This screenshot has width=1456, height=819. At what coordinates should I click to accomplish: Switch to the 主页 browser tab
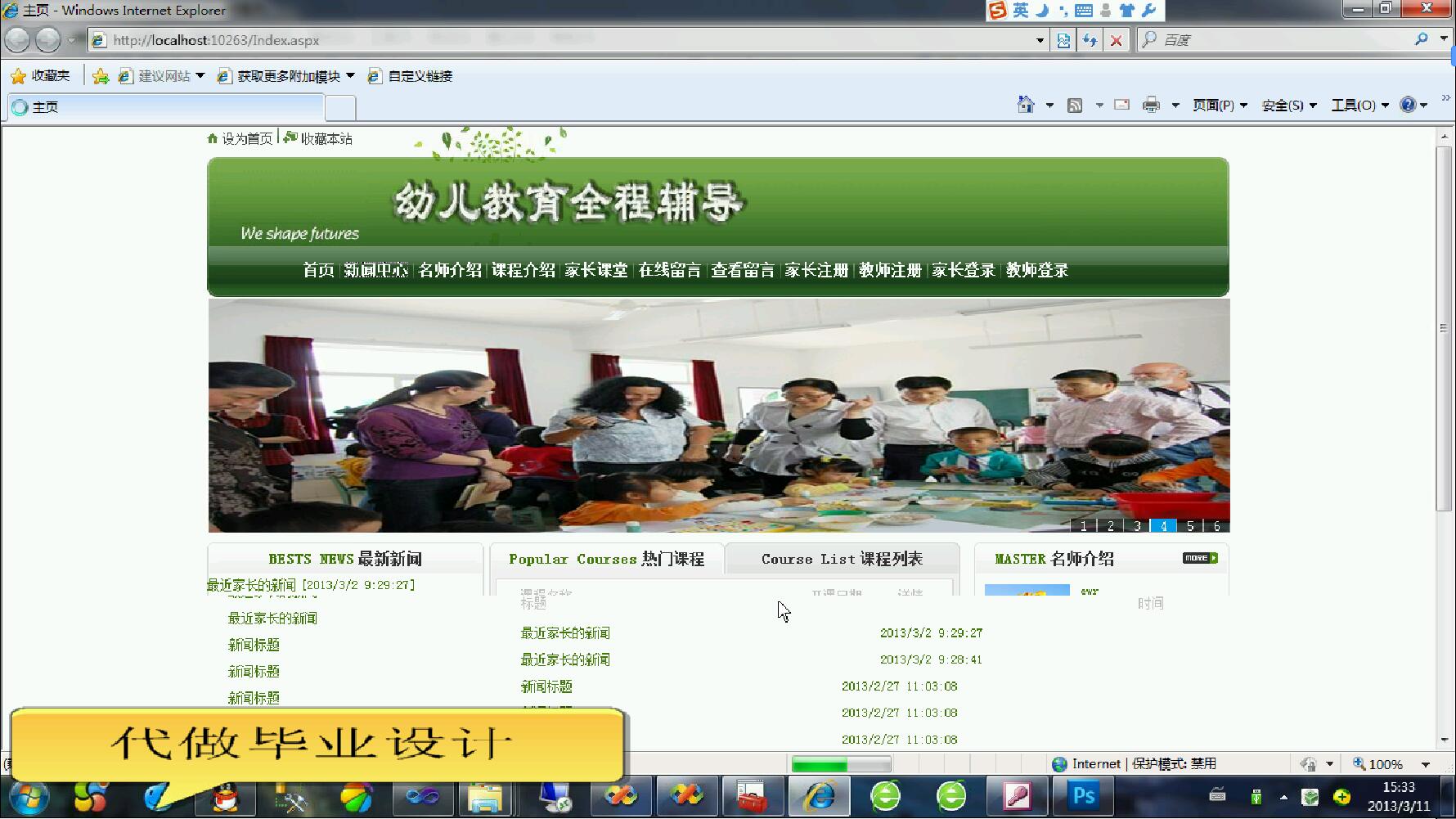(x=166, y=107)
